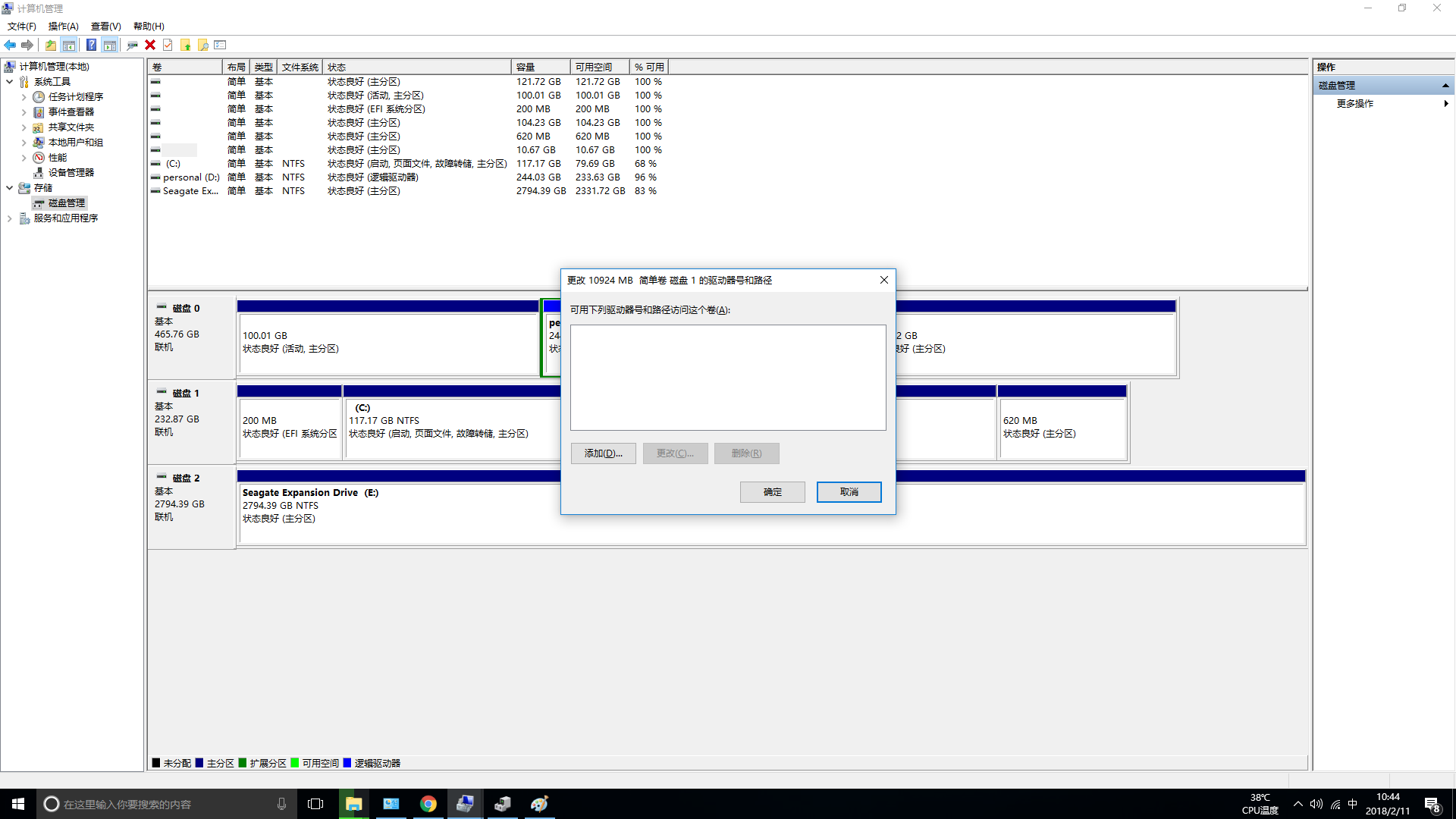The width and height of the screenshot is (1456, 819).
Task: Click the connect drive rescan toolbar icon
Action: [132, 45]
